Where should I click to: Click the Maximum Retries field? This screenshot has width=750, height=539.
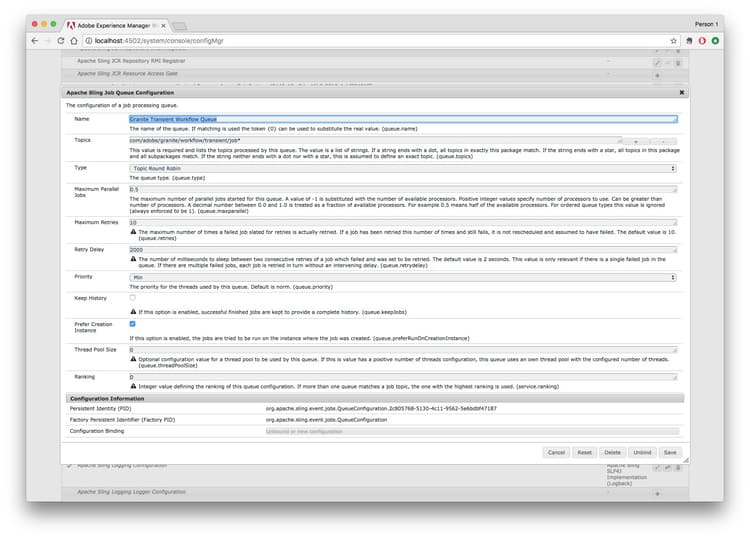point(403,222)
